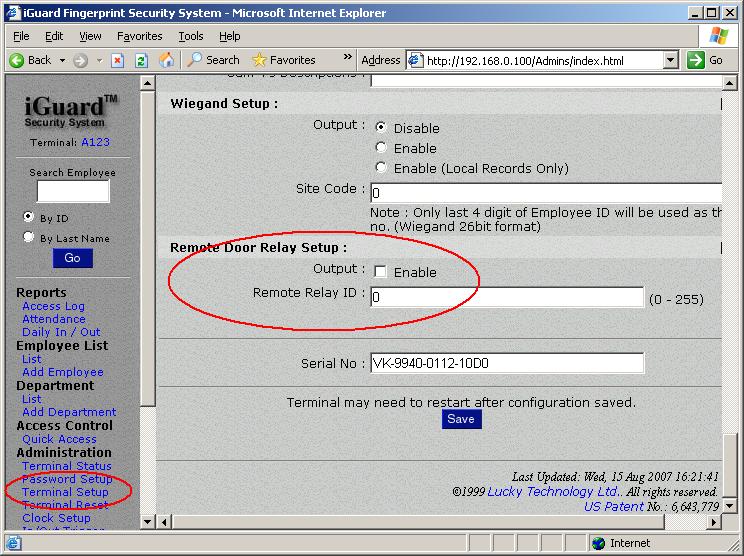Select Enable (Local Records Only) radio

[x=381, y=167]
